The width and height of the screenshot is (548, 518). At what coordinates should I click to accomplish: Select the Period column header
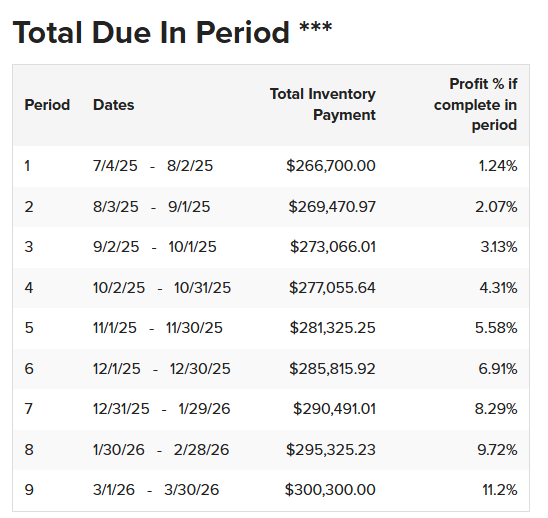47,105
